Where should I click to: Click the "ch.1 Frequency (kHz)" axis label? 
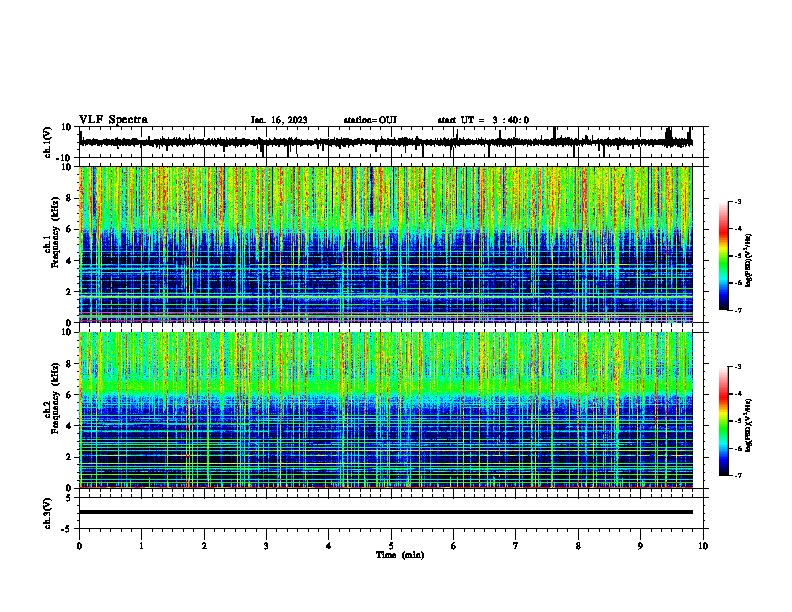[52, 232]
